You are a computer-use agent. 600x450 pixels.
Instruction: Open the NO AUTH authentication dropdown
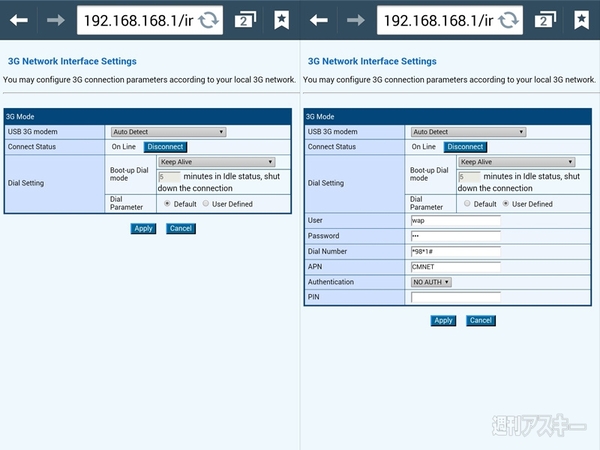[431, 282]
